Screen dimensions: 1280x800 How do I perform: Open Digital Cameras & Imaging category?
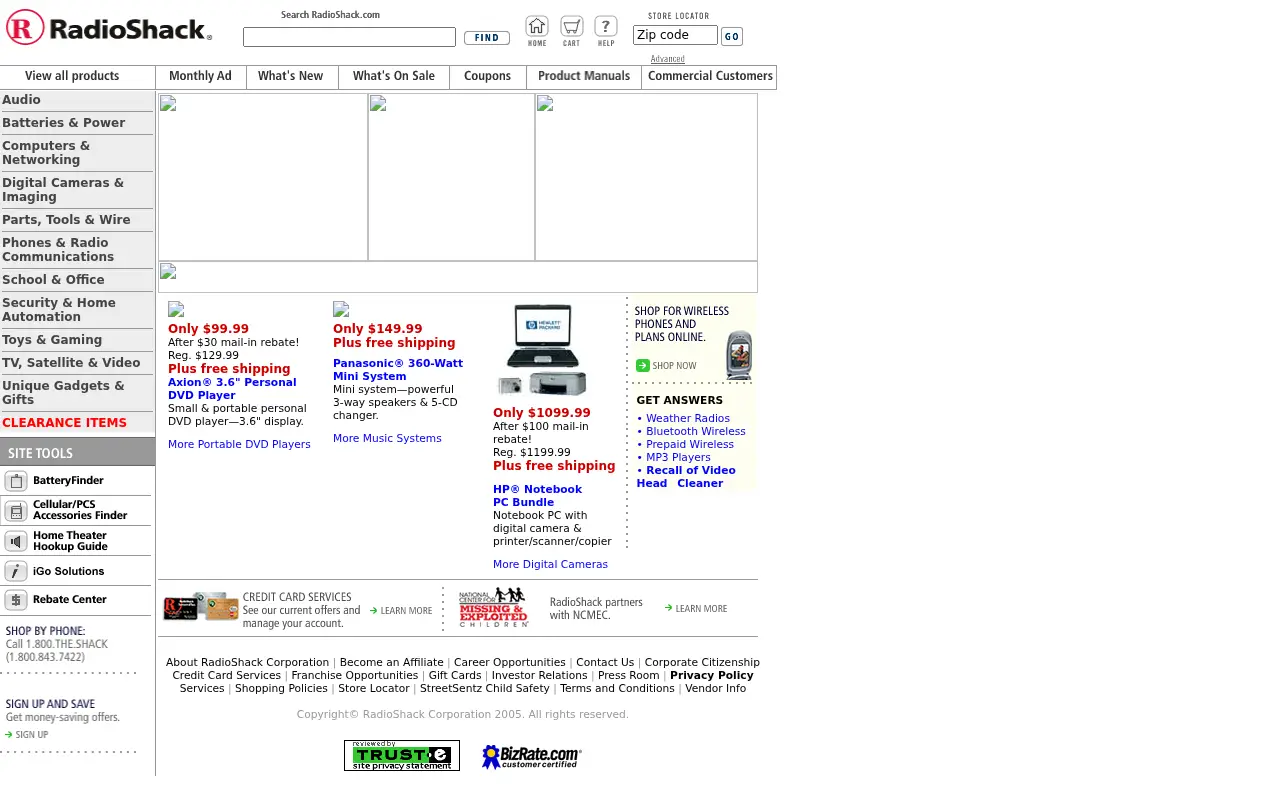click(x=63, y=190)
